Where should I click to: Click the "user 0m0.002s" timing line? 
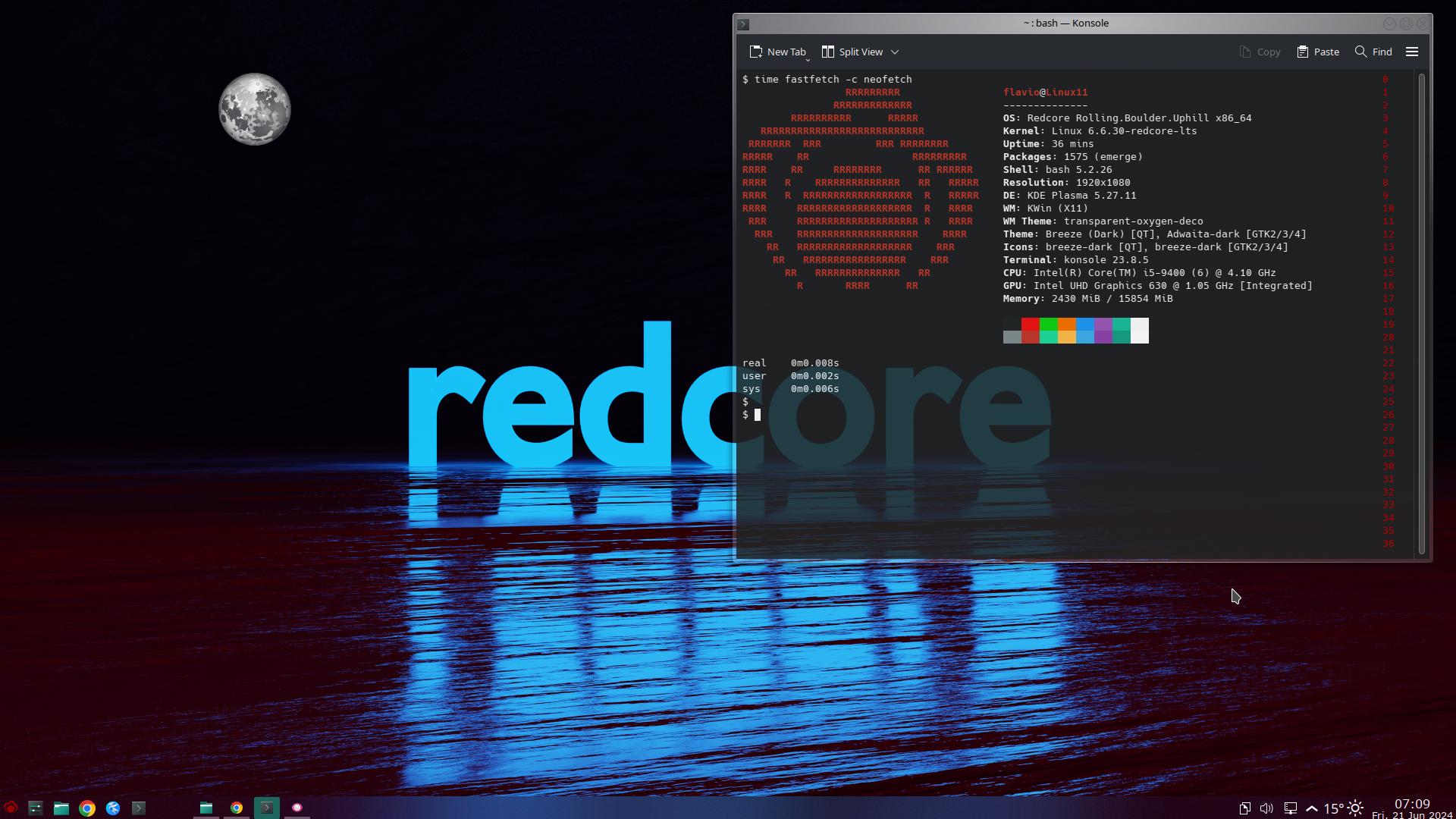click(791, 375)
